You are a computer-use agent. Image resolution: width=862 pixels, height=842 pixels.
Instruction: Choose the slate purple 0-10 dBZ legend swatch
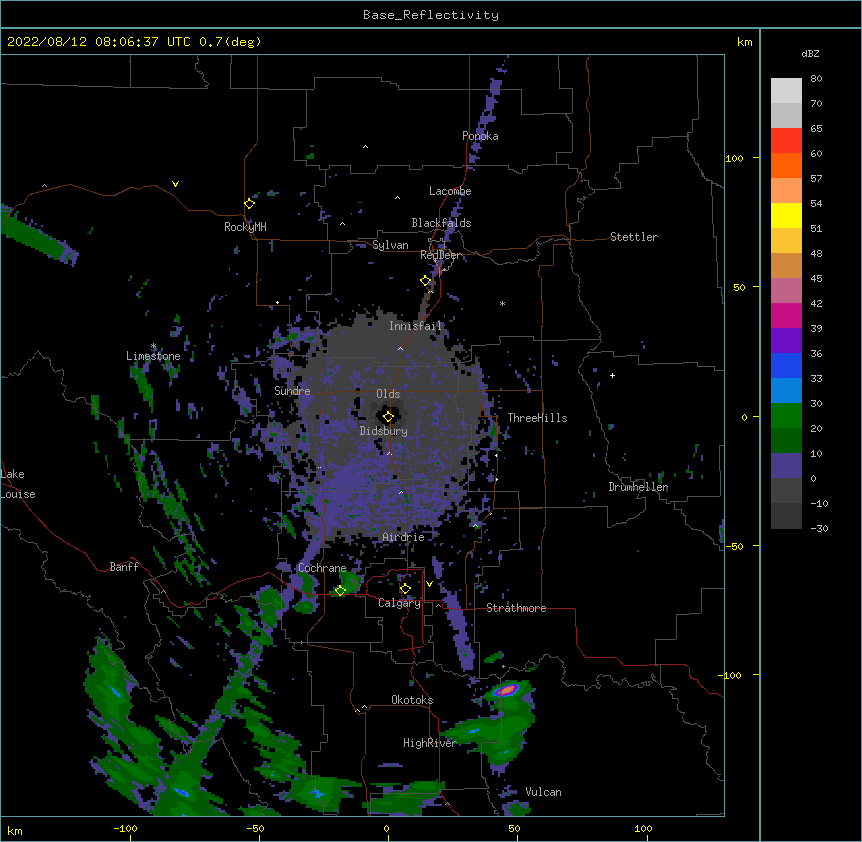786,466
